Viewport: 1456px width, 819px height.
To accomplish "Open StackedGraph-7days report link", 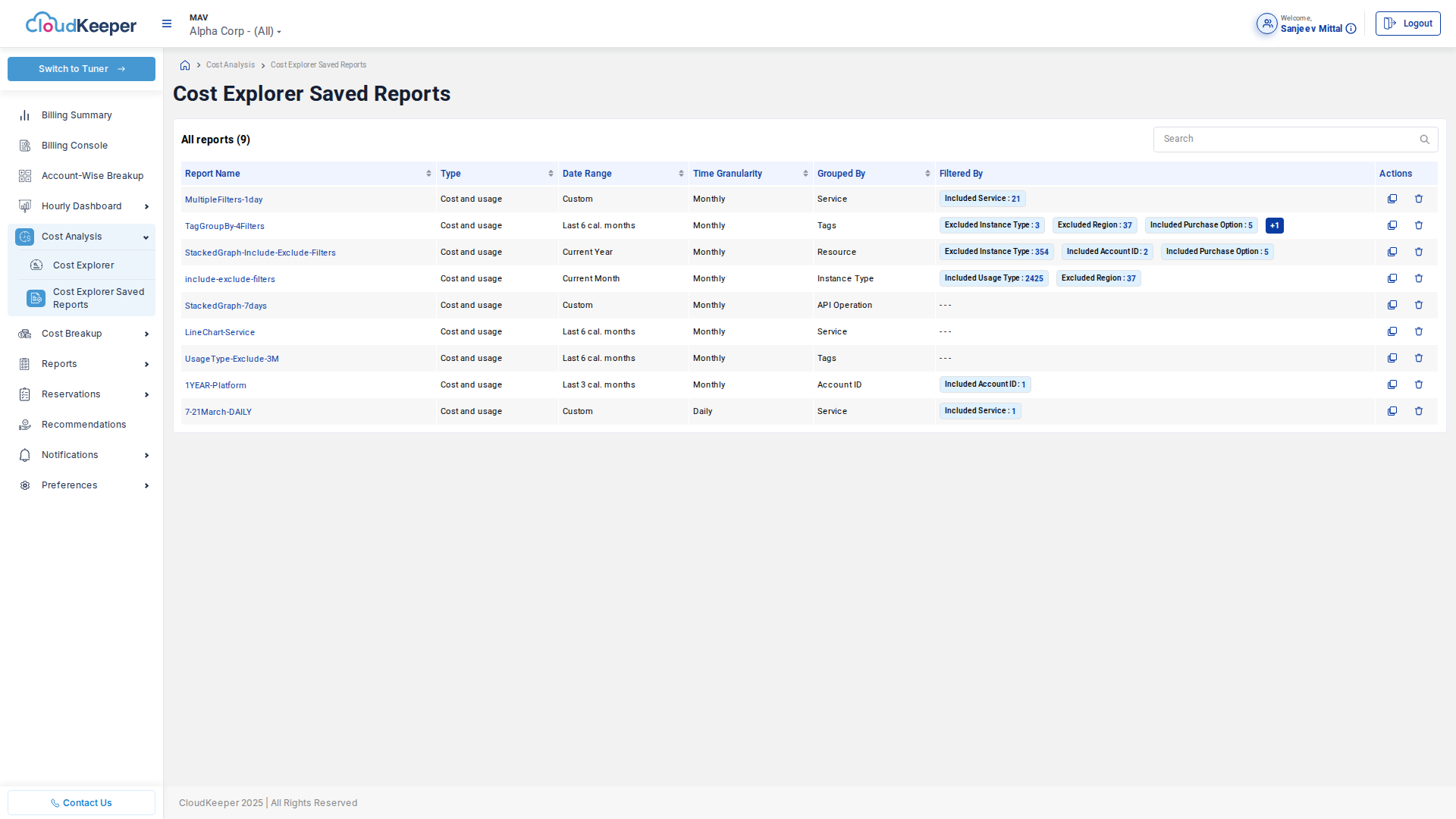I will click(x=226, y=306).
